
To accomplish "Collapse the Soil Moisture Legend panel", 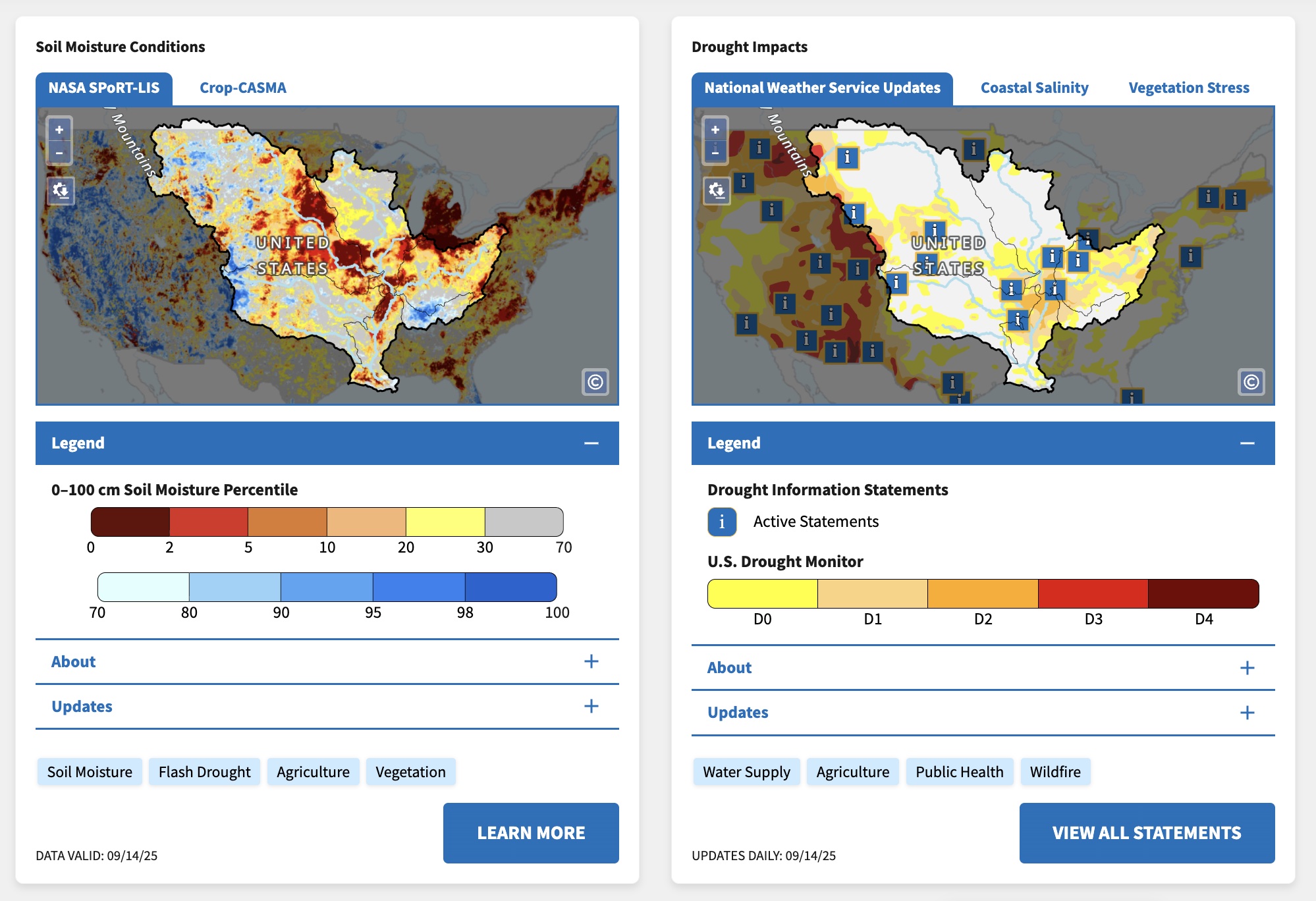I will 591,443.
